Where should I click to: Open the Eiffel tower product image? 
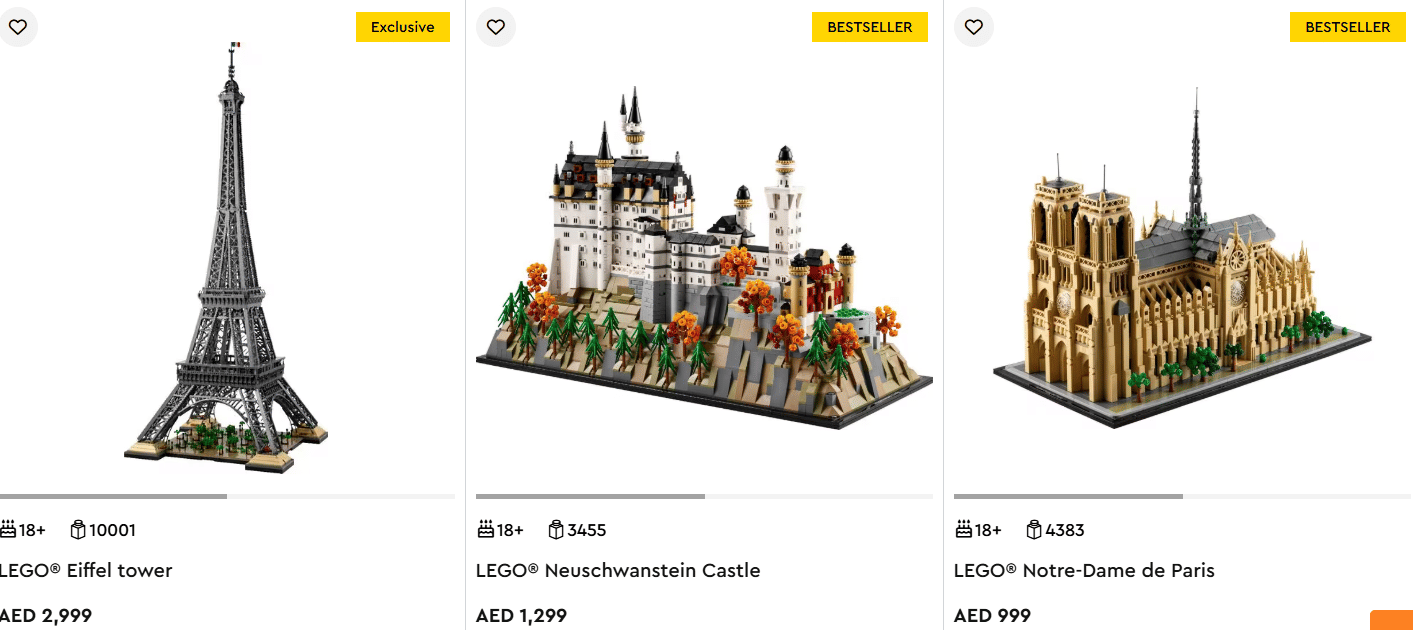(230, 260)
